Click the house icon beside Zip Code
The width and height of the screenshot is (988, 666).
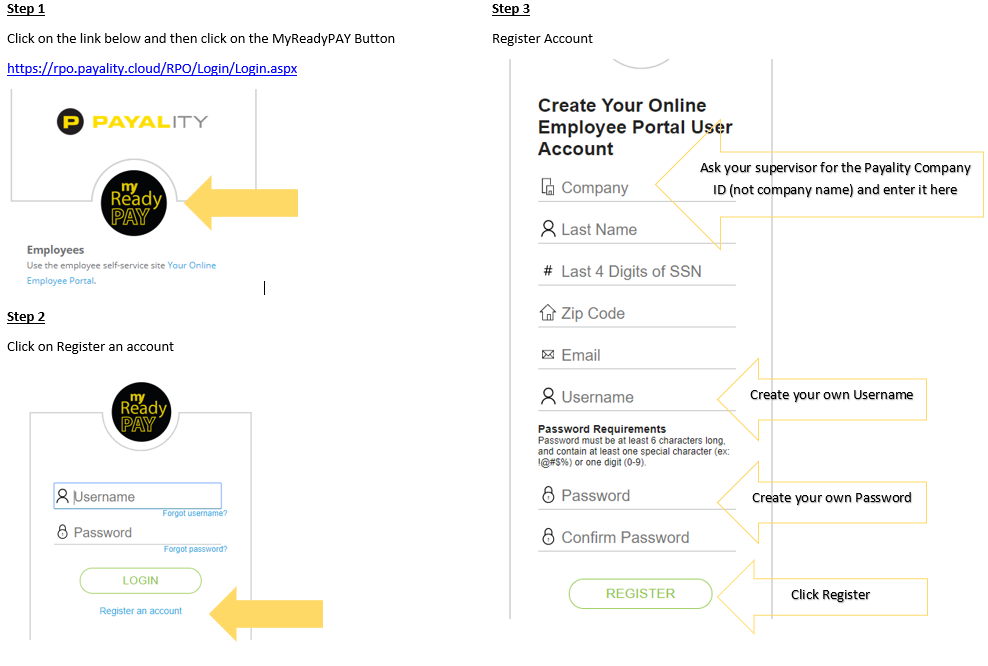[x=548, y=313]
